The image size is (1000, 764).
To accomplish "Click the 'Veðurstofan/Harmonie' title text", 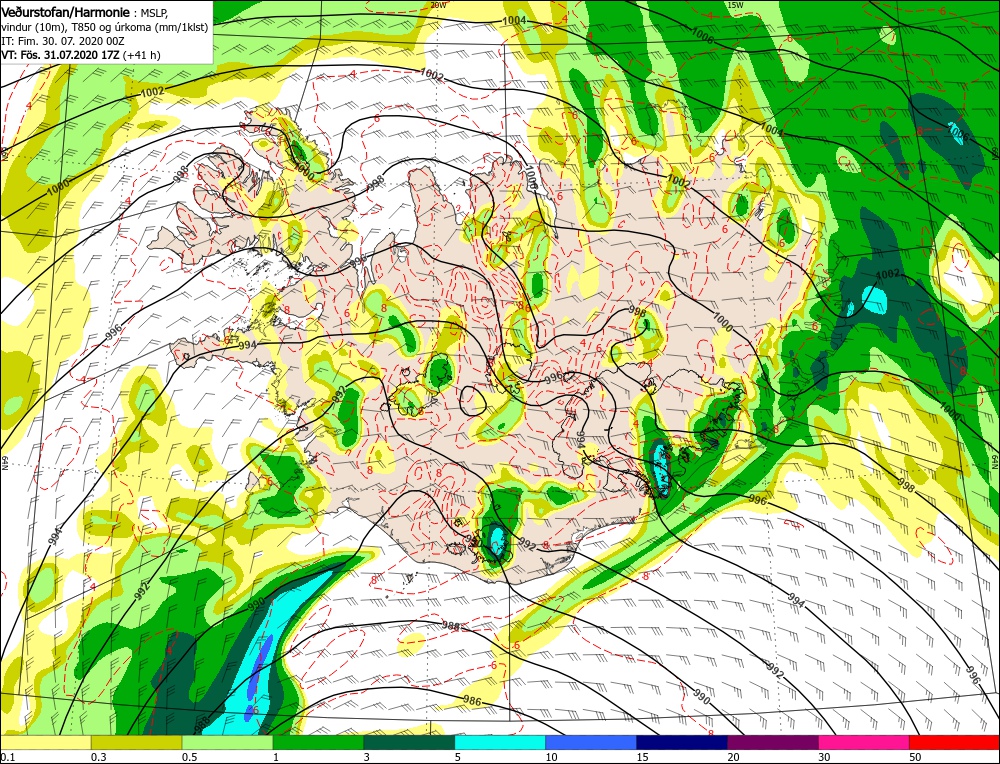I will click(x=67, y=12).
